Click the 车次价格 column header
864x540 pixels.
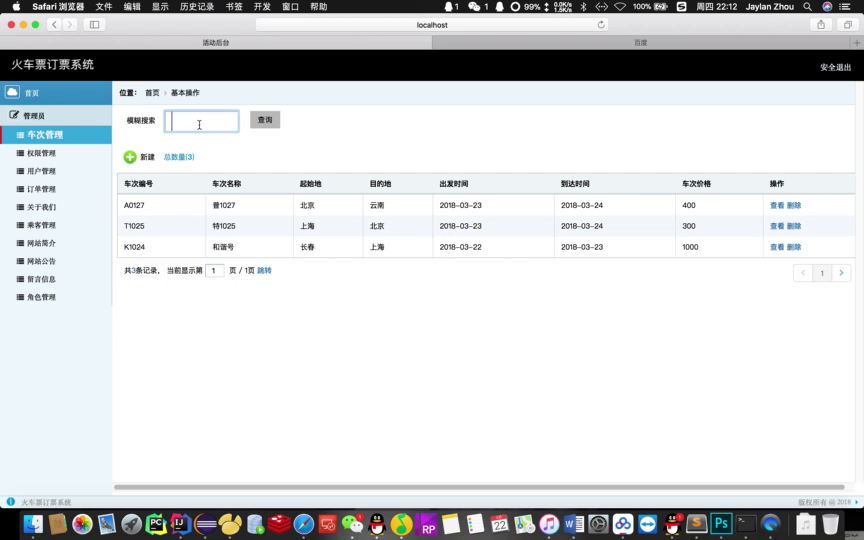tap(696, 183)
